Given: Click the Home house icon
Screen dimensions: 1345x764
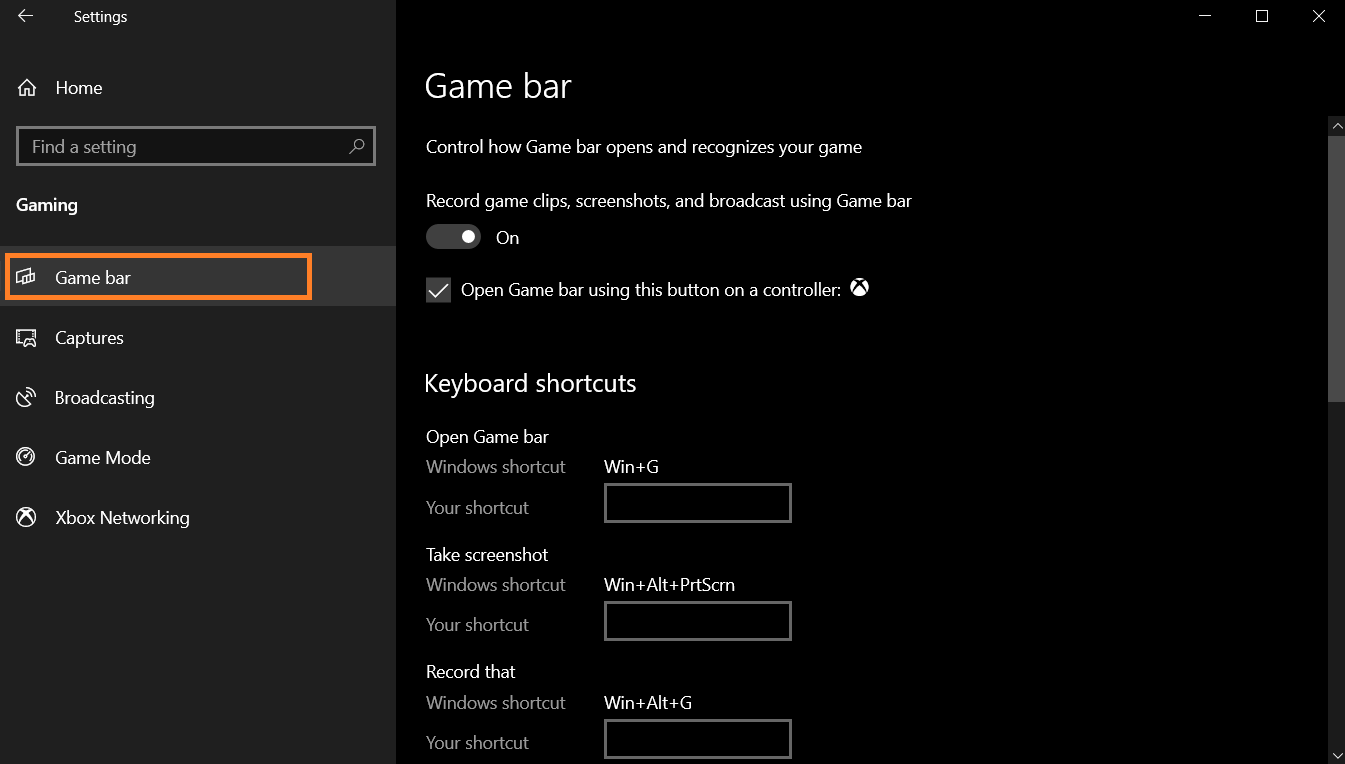Looking at the screenshot, I should 27,88.
